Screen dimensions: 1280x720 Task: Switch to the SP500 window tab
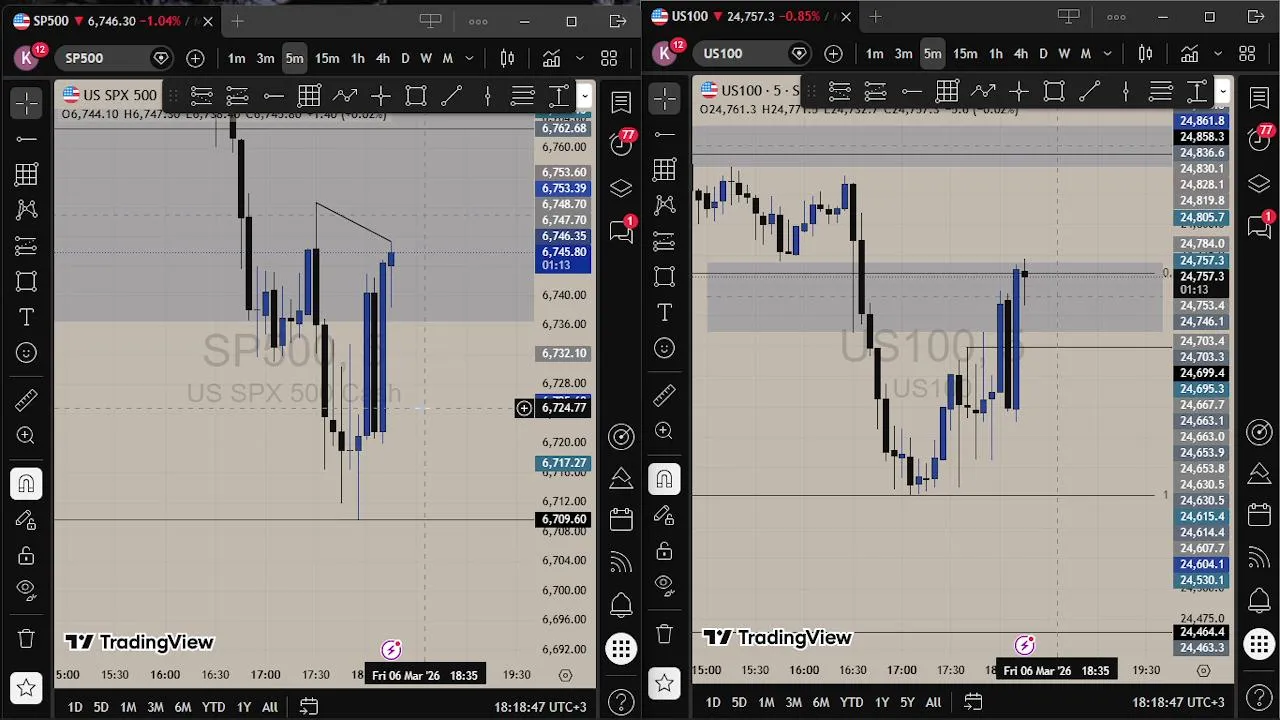[112, 21]
